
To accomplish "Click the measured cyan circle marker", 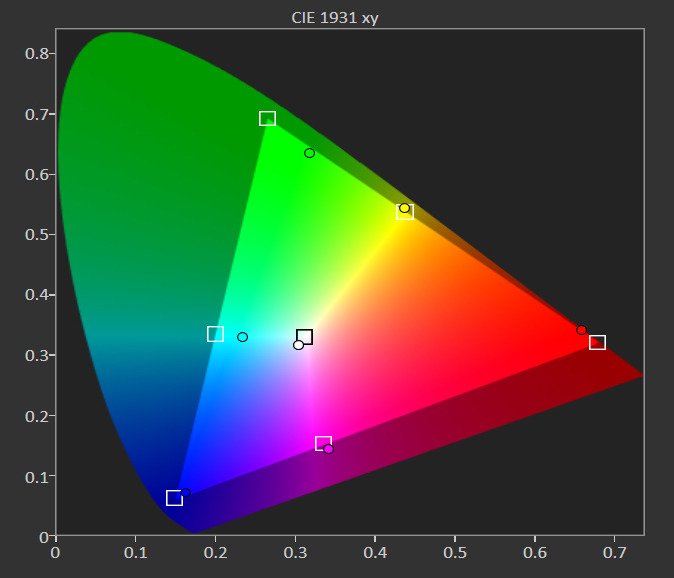I will 242,337.
